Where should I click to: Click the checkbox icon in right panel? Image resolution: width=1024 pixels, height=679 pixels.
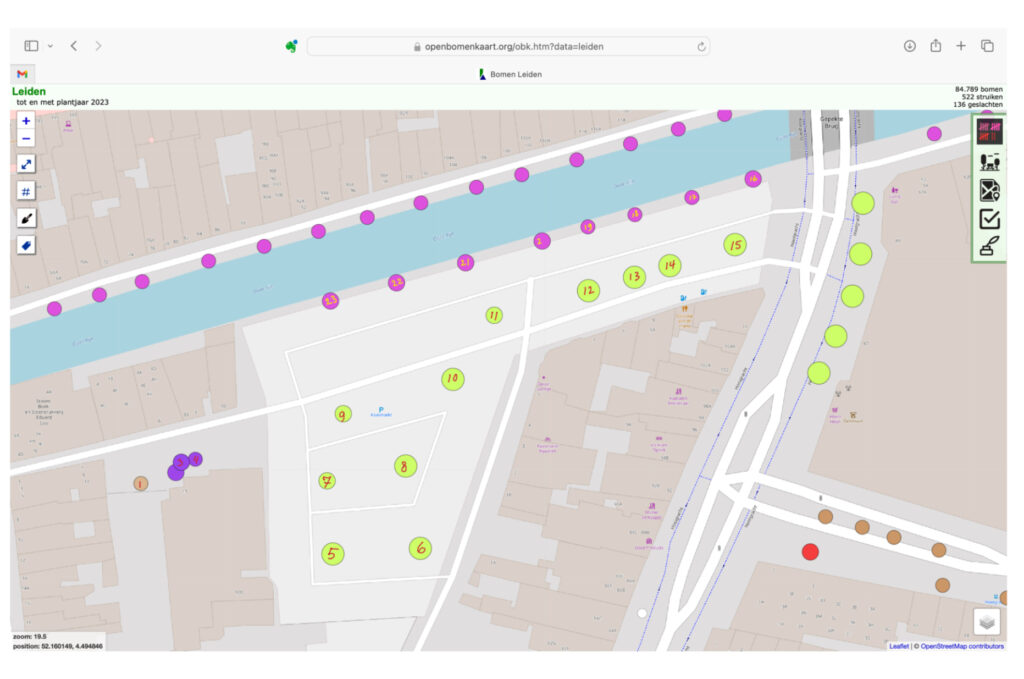tap(989, 219)
